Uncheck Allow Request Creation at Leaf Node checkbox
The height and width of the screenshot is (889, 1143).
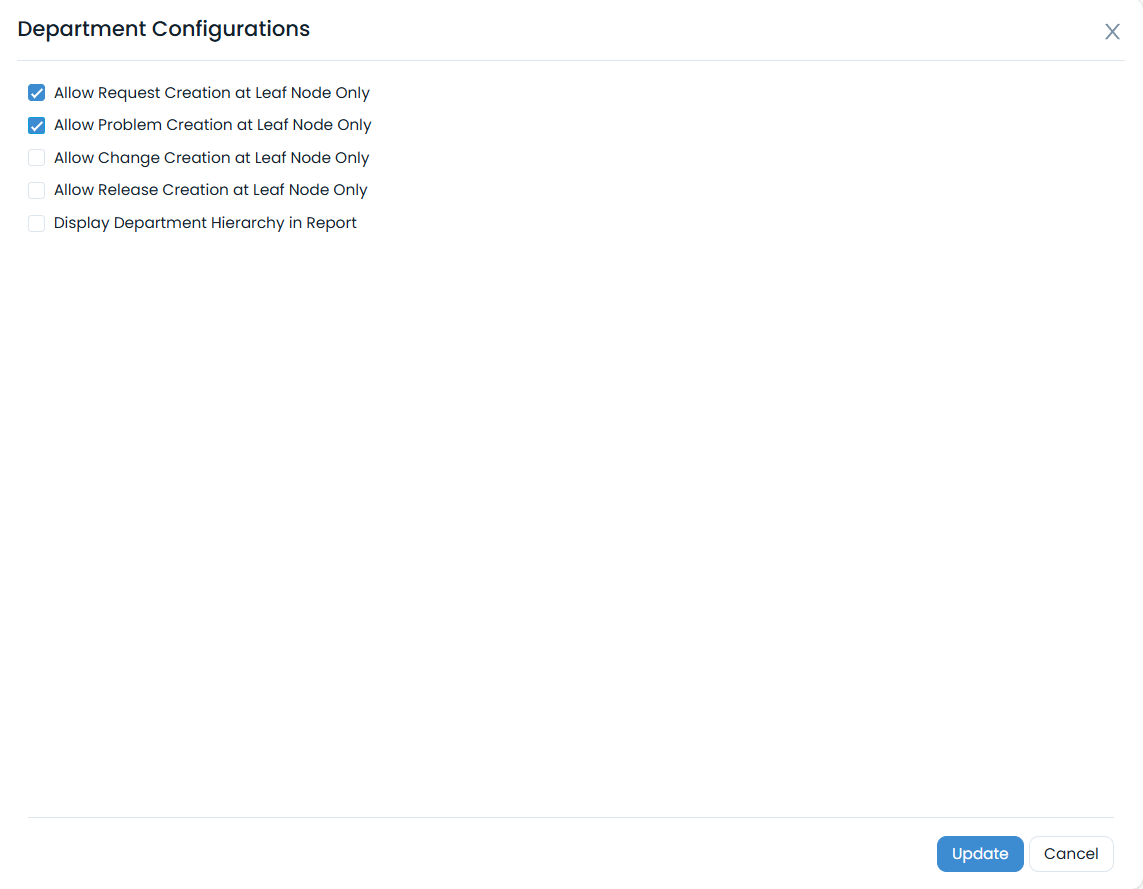pyautogui.click(x=37, y=93)
